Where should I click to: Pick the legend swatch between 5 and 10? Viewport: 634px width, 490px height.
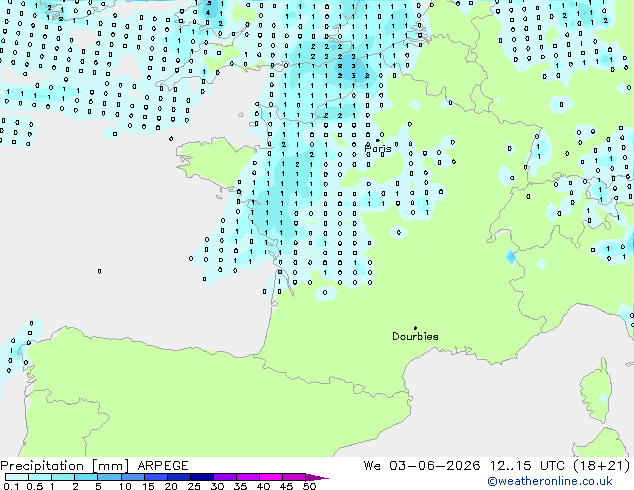click(x=109, y=477)
